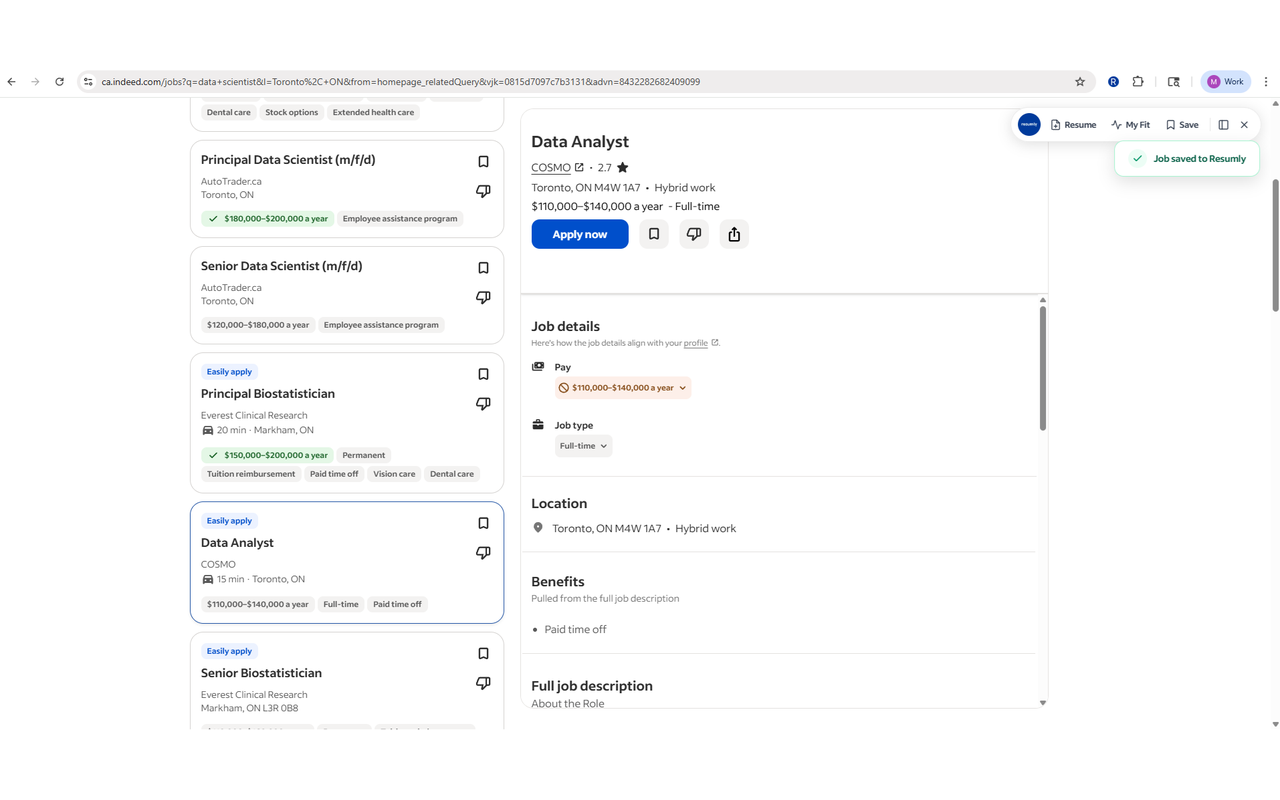Screen dimensions: 1280x800
Task: Bookmark this page with the star icon
Action: [x=1080, y=82]
